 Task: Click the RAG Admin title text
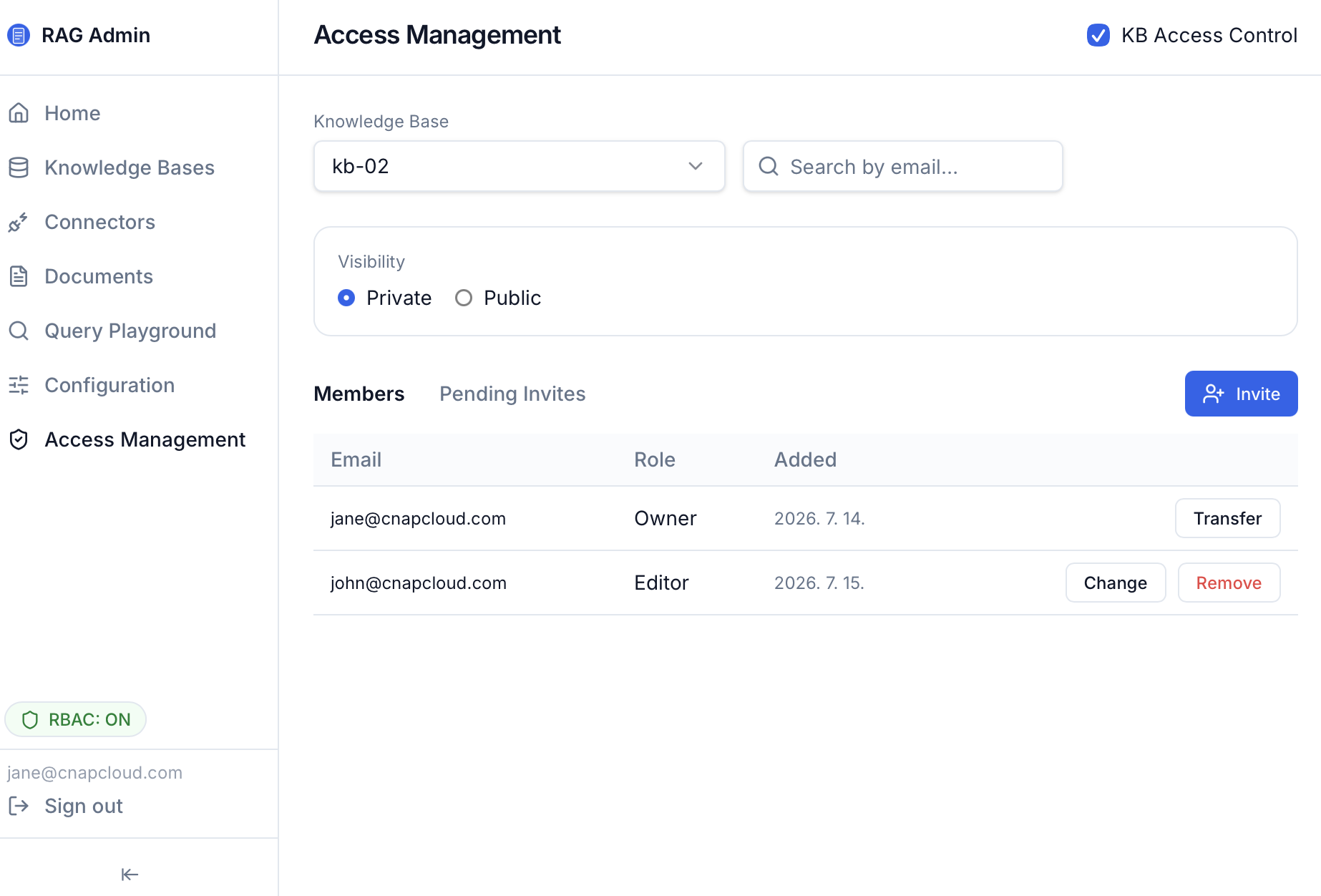[x=96, y=35]
